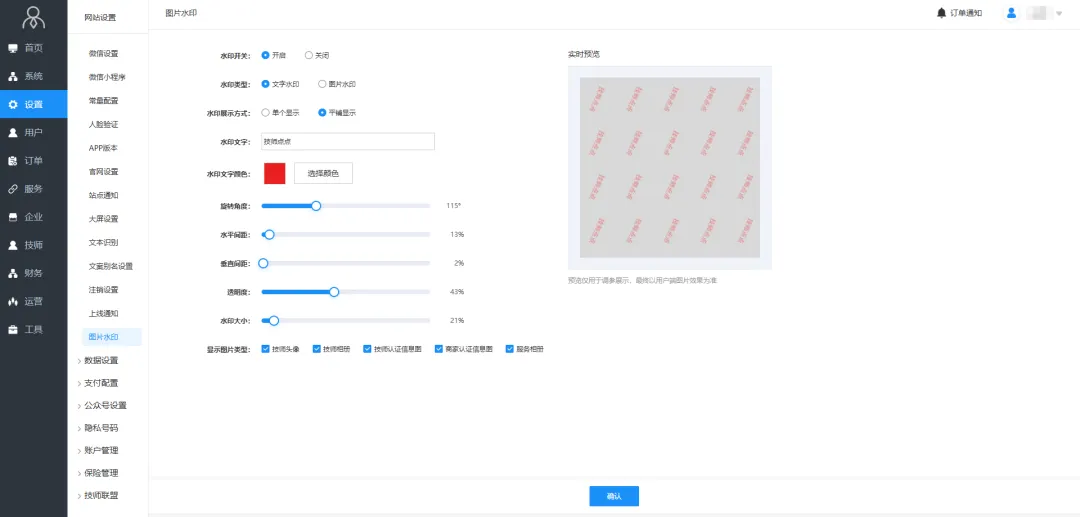Click the 服务 link icon

click(13, 188)
